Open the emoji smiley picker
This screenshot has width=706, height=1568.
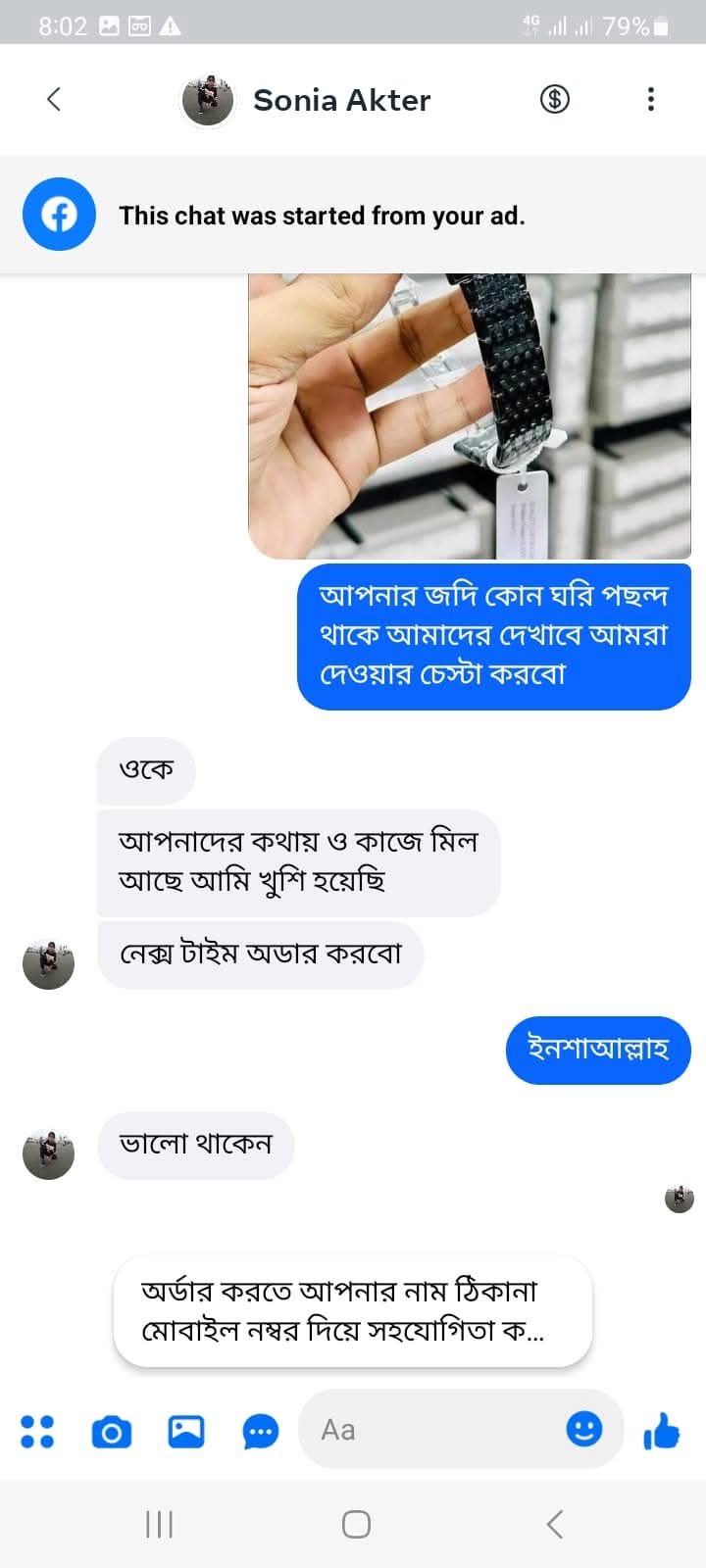click(x=584, y=1428)
